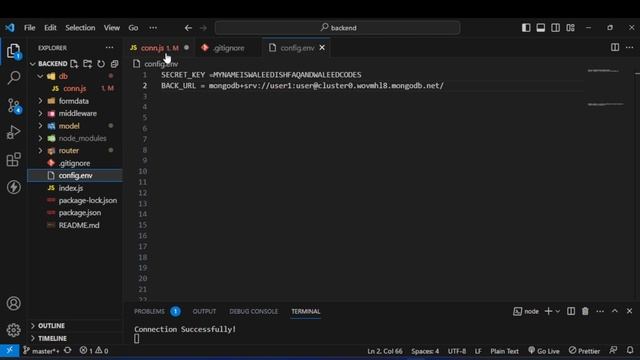
Task: Split the editor to the right
Action: click(x=615, y=47)
